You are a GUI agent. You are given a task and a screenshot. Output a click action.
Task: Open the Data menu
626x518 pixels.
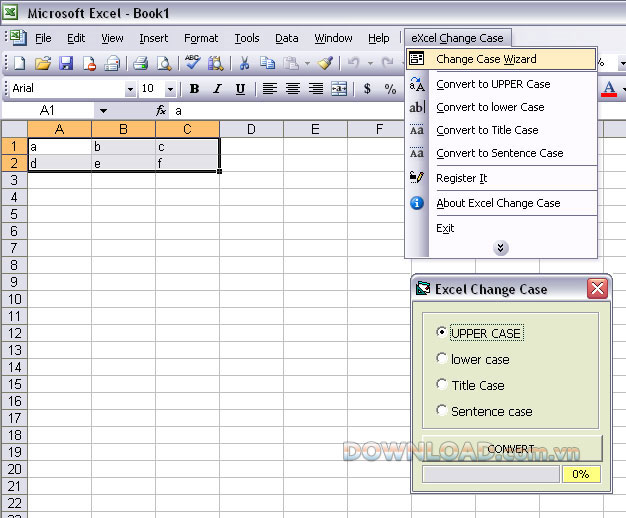tap(287, 38)
